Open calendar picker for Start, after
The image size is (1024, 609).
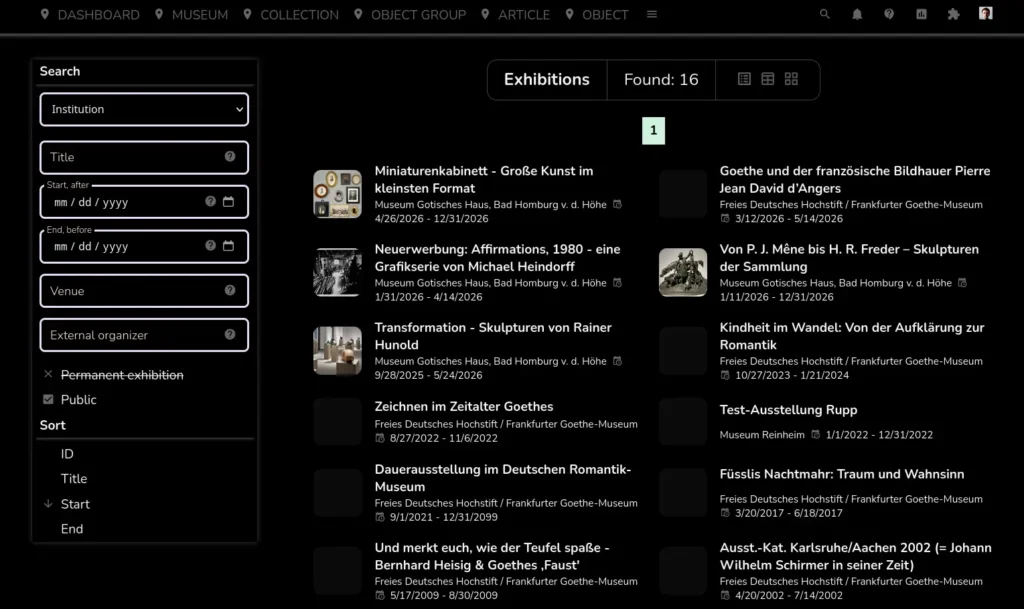coord(228,202)
